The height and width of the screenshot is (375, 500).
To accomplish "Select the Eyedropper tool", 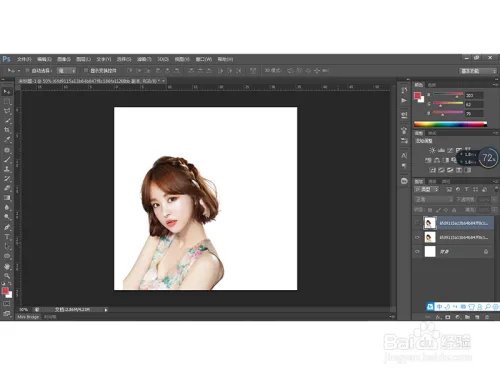I will click(7, 140).
